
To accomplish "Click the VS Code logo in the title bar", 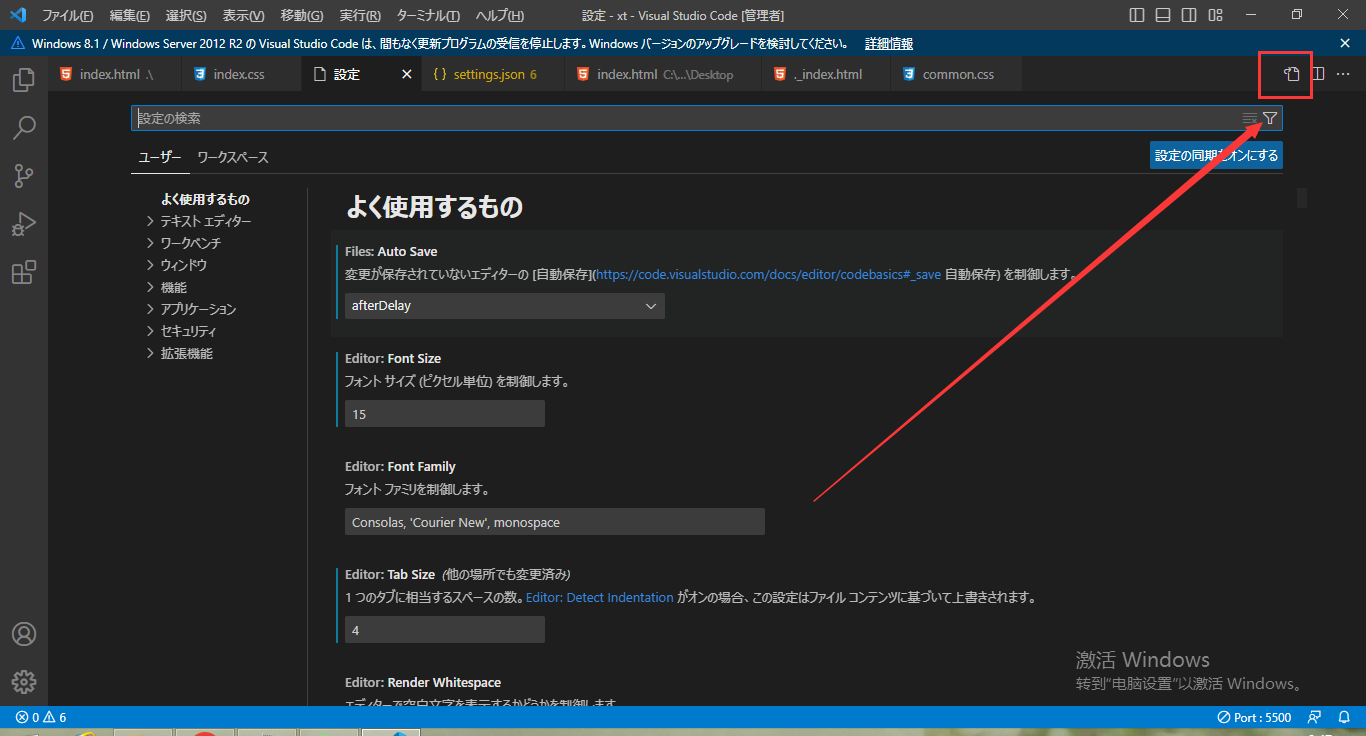I will [x=18, y=15].
